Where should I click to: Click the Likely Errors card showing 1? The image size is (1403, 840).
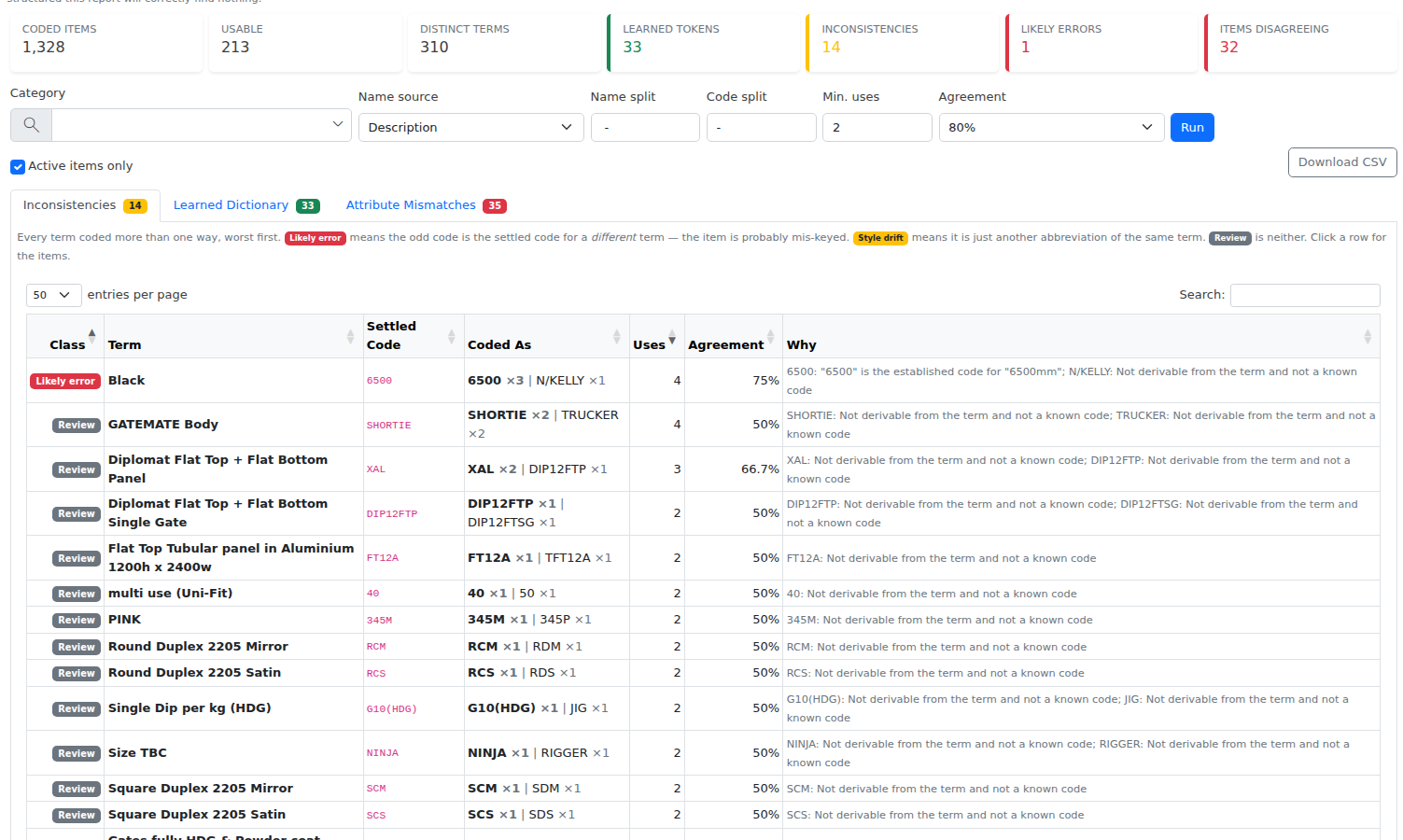point(1101,42)
